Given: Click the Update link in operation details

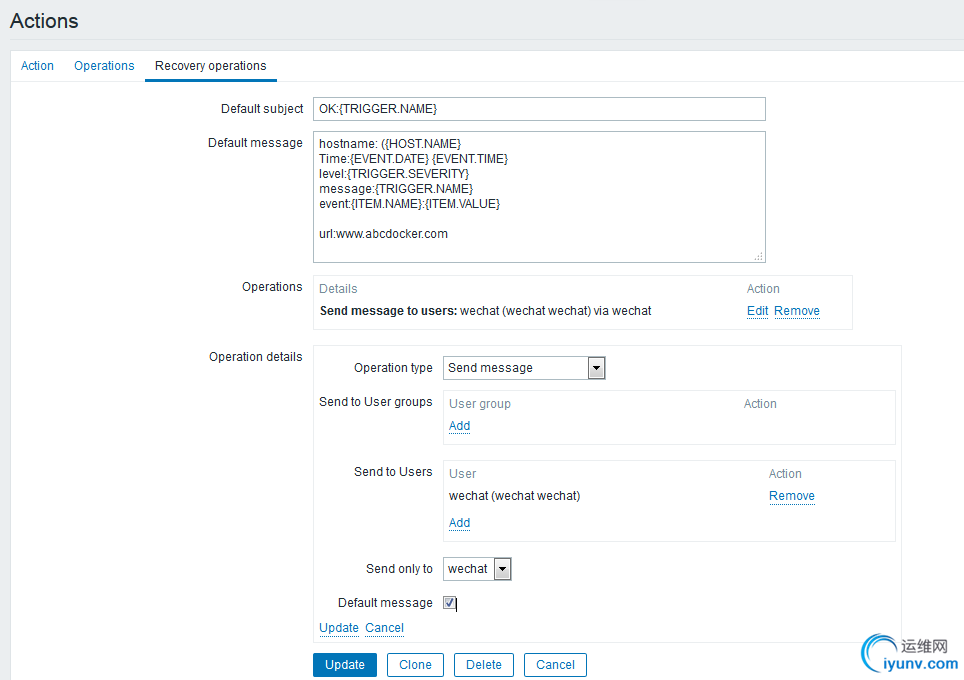Looking at the screenshot, I should tap(338, 628).
